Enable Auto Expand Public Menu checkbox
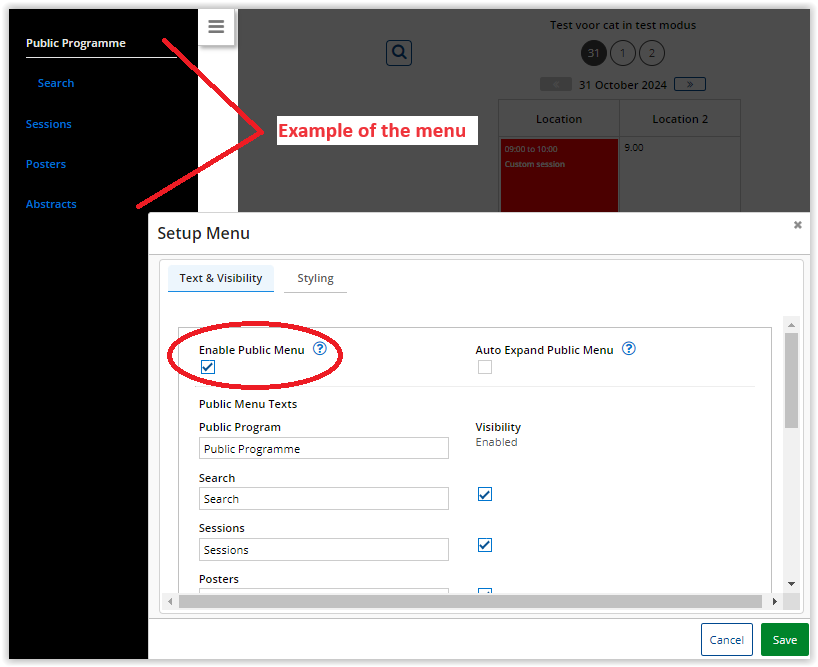Viewport: 818px width, 667px height. point(485,367)
